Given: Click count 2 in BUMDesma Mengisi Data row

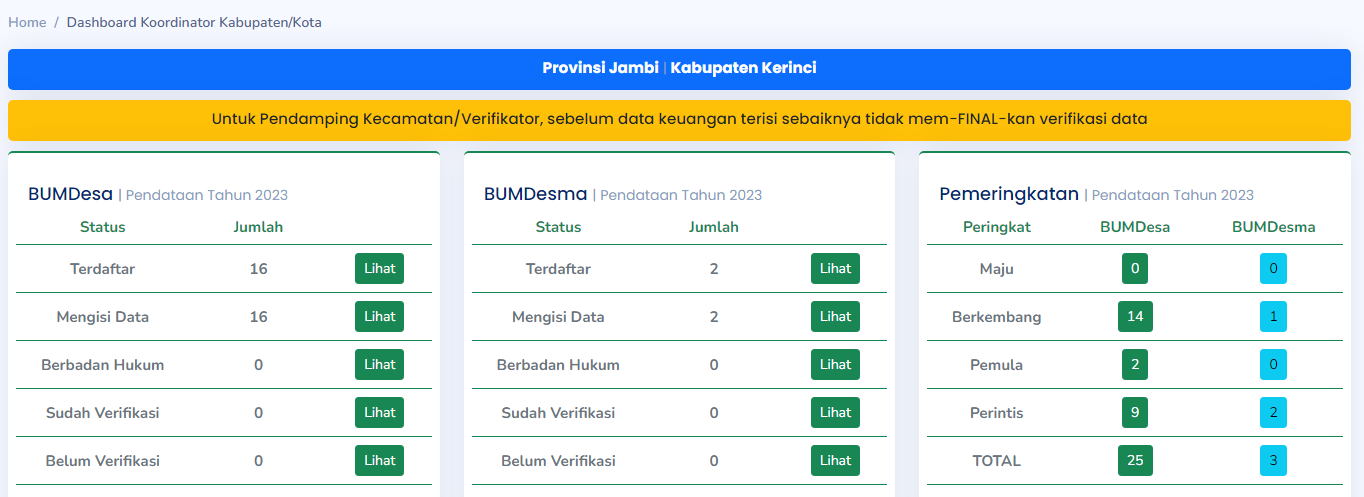Looking at the screenshot, I should pos(714,317).
